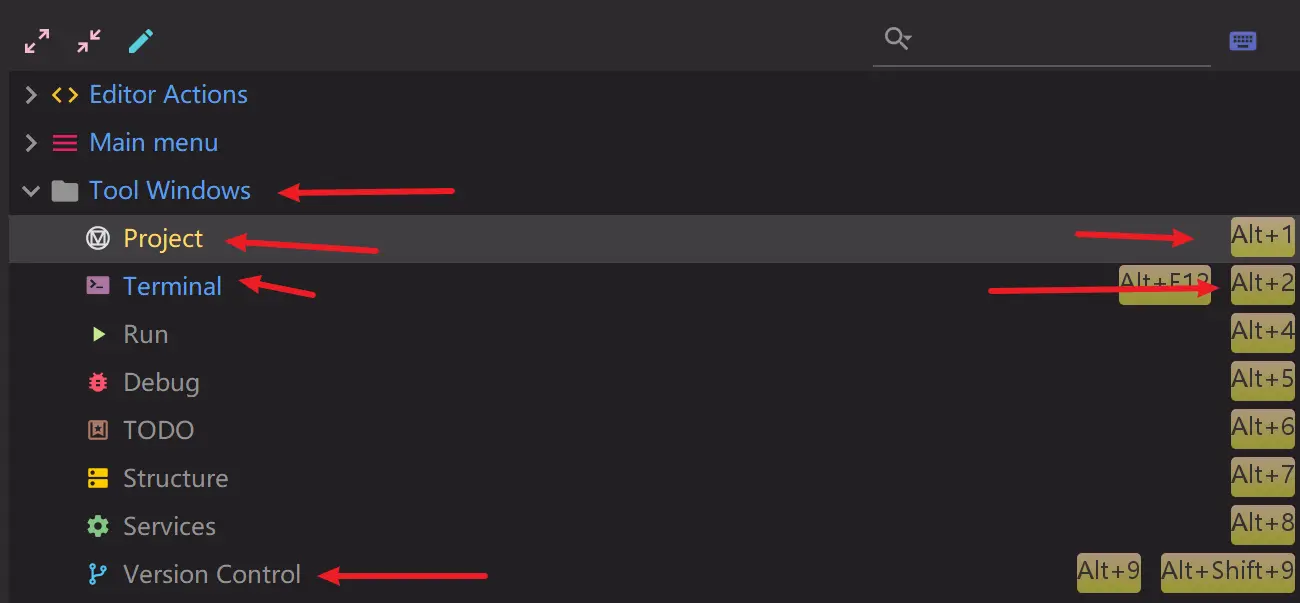The width and height of the screenshot is (1300, 603).
Task: Click the Version Control branch icon
Action: click(97, 574)
